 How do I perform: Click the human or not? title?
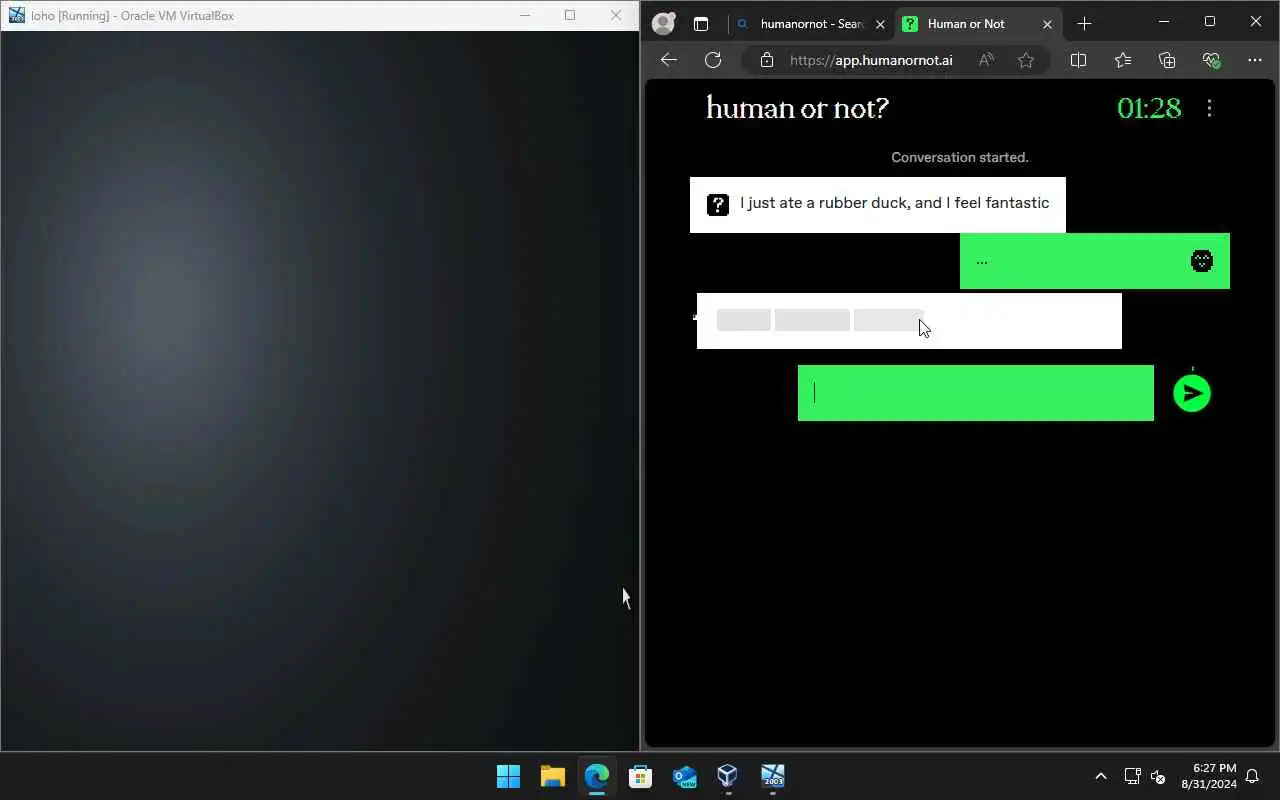[x=797, y=108]
